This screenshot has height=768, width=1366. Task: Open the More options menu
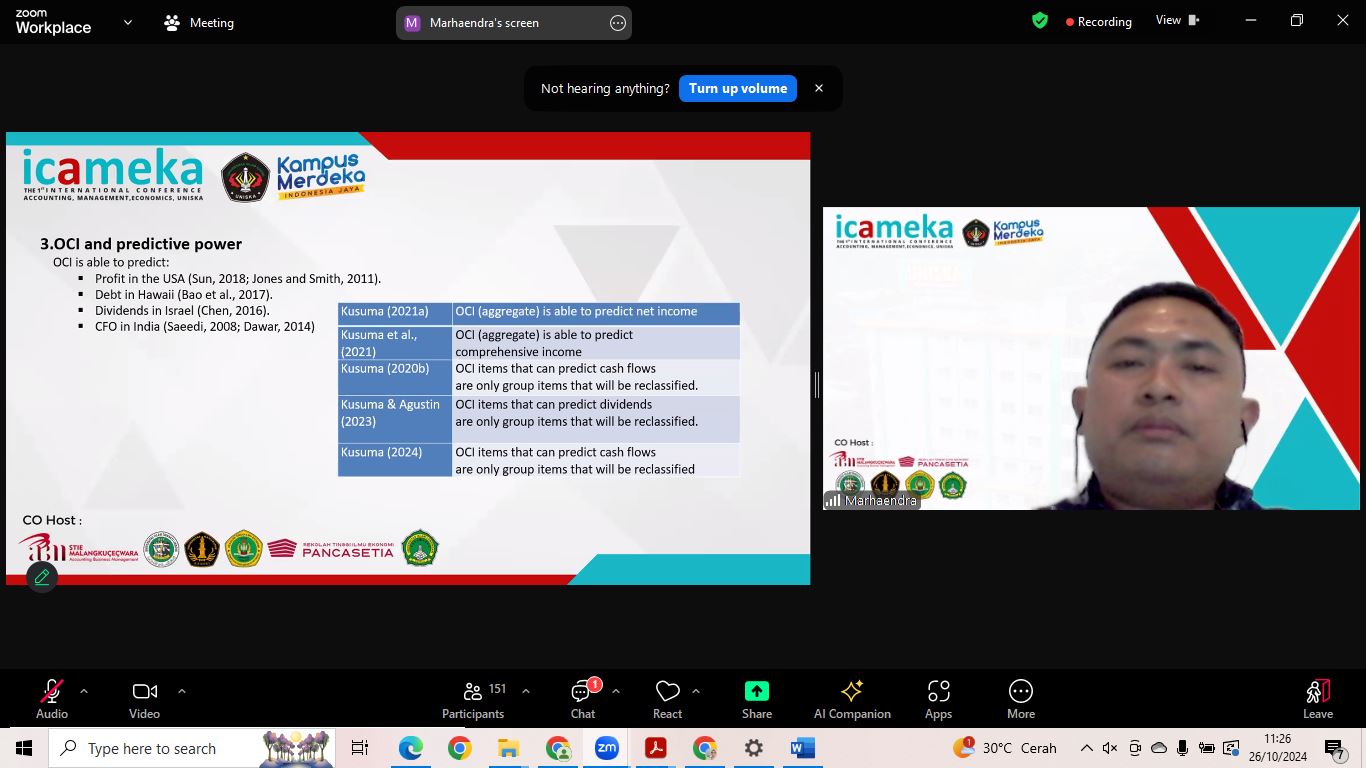point(1021,698)
